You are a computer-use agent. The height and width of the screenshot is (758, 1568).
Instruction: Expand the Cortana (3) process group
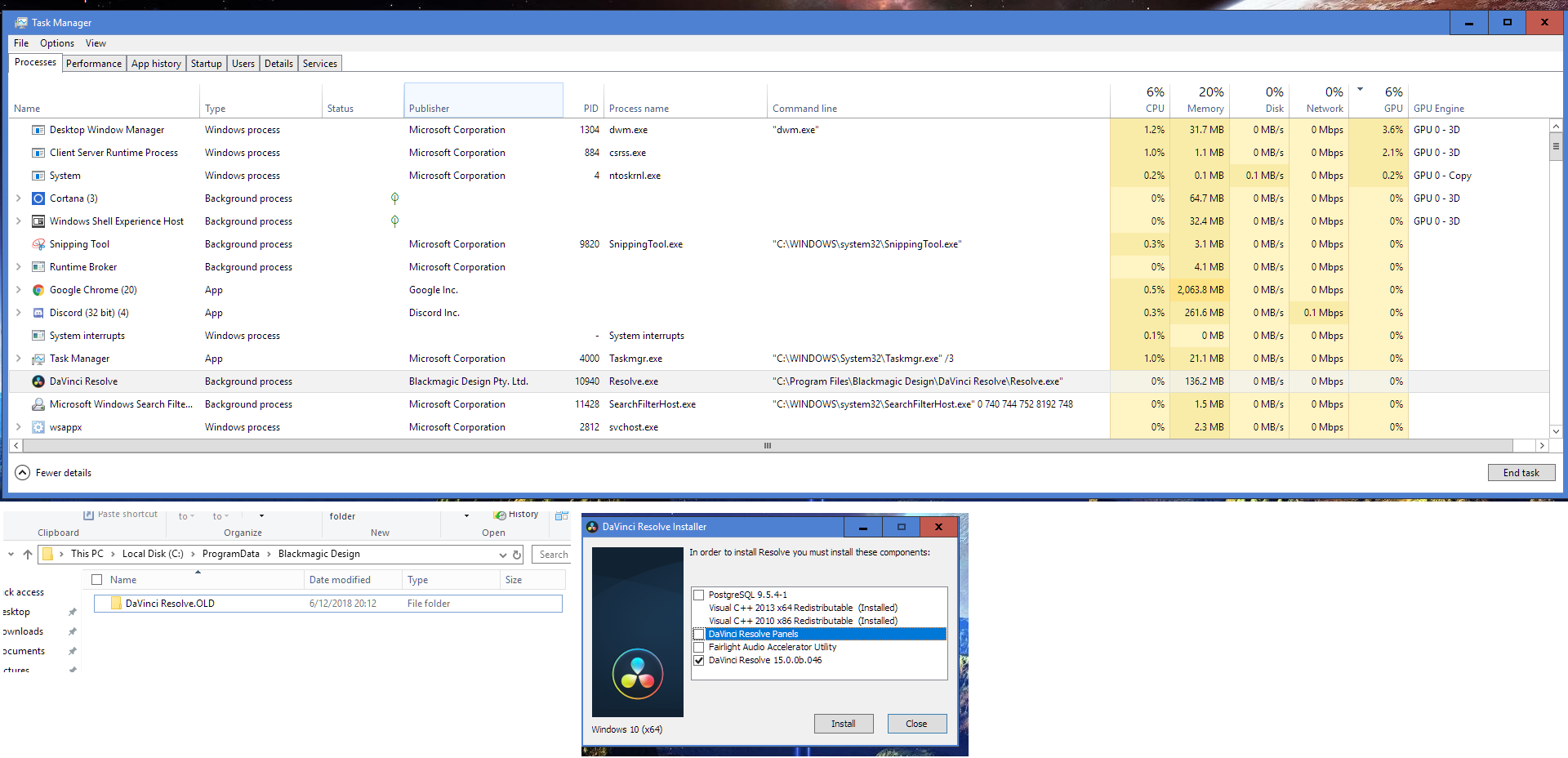(x=19, y=198)
